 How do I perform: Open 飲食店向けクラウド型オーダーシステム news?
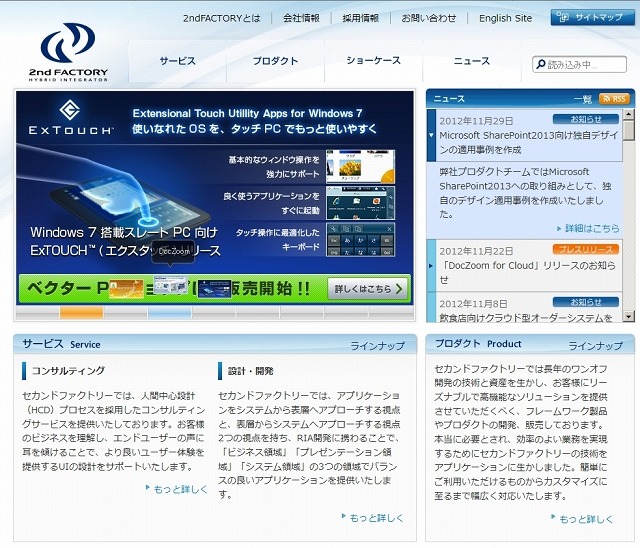click(x=526, y=317)
